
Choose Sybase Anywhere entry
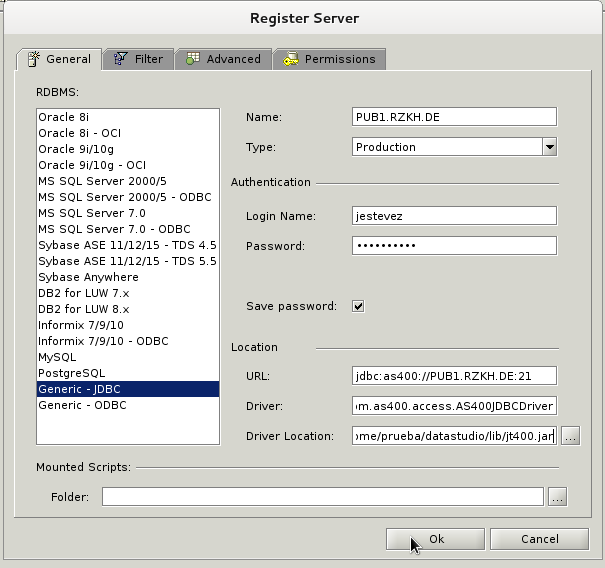tap(128, 277)
